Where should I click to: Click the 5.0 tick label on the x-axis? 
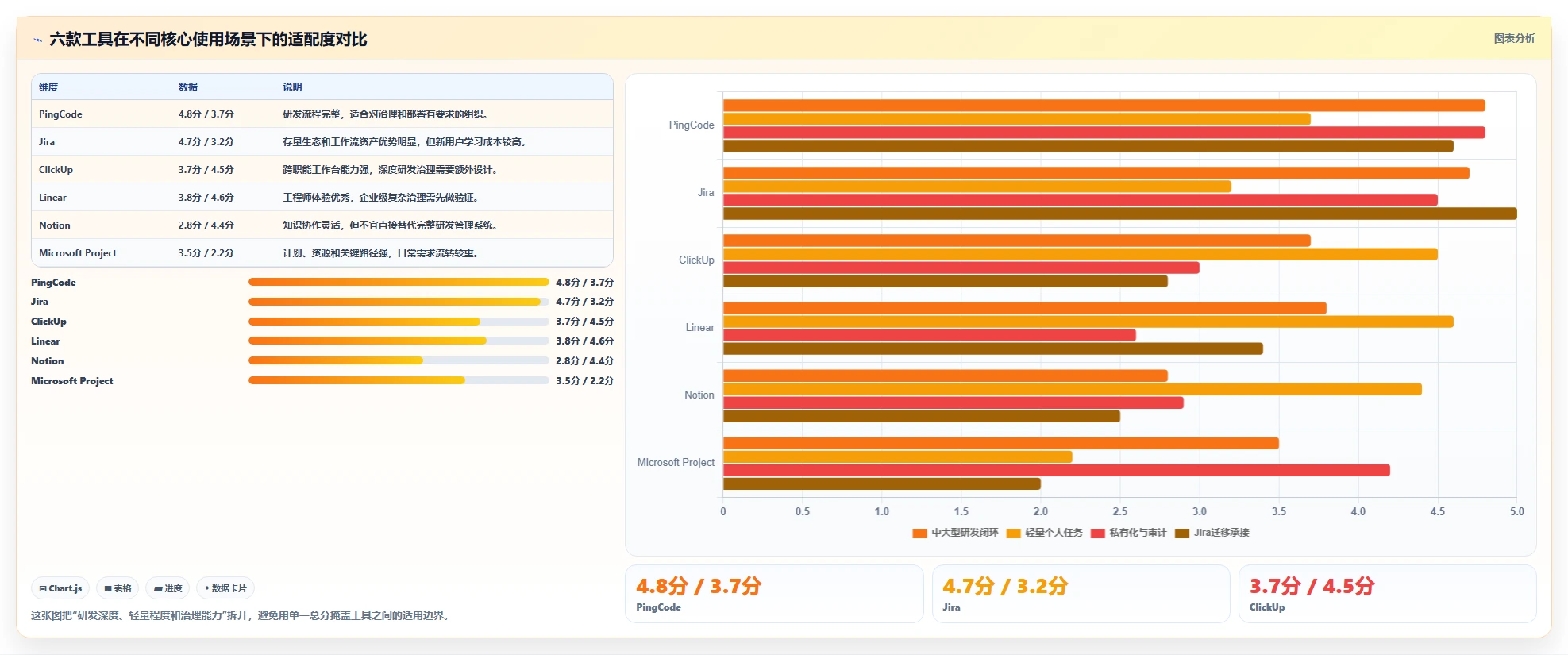click(x=1516, y=512)
